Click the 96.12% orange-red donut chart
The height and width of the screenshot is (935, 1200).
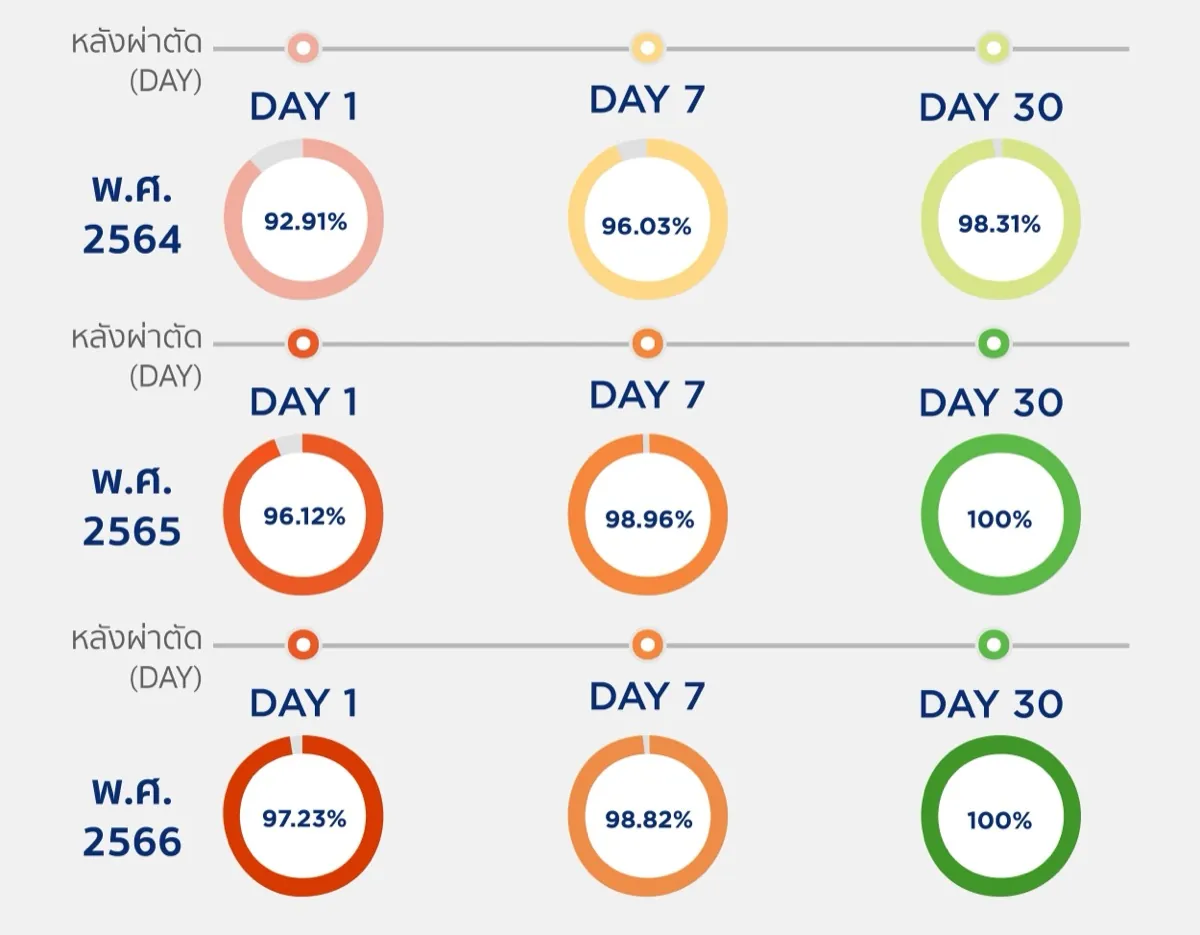pyautogui.click(x=304, y=516)
